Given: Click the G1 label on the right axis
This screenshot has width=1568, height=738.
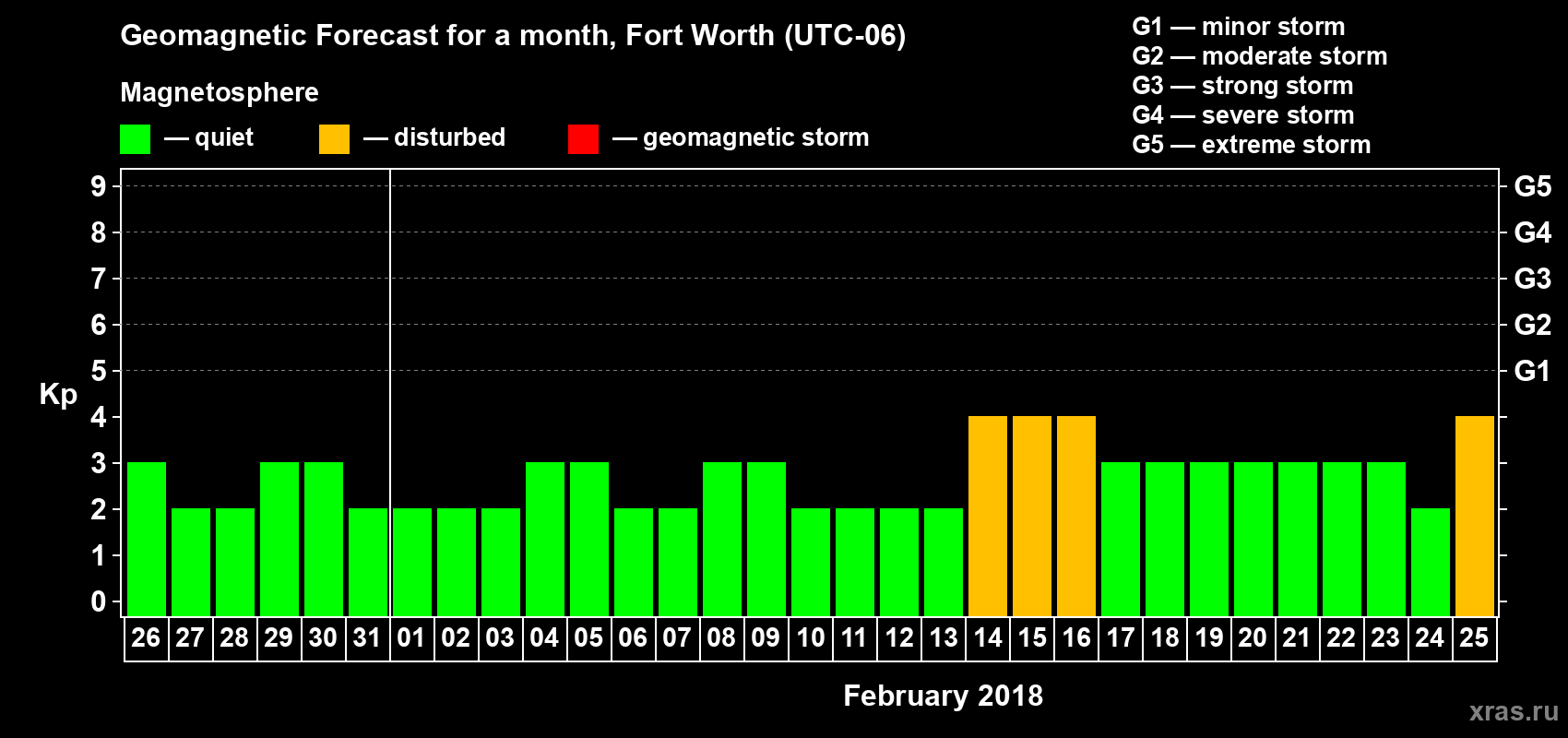Looking at the screenshot, I should 1533,371.
